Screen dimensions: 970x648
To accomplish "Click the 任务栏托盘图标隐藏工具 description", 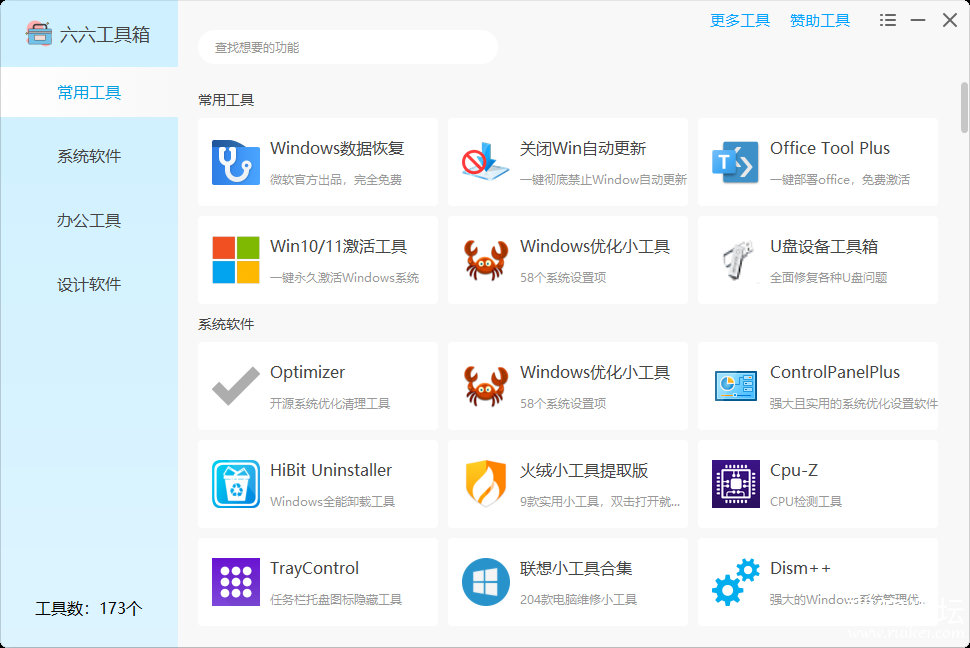I will [336, 600].
